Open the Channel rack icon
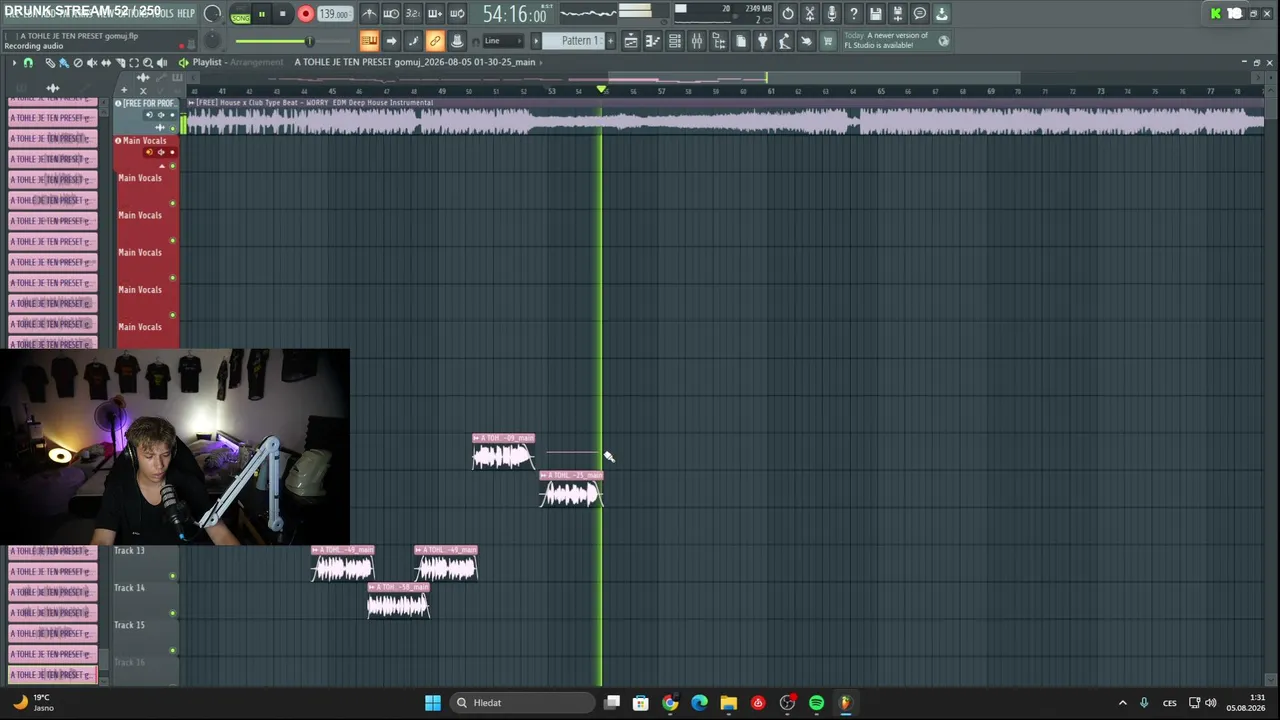The width and height of the screenshot is (1280, 720). coord(675,41)
